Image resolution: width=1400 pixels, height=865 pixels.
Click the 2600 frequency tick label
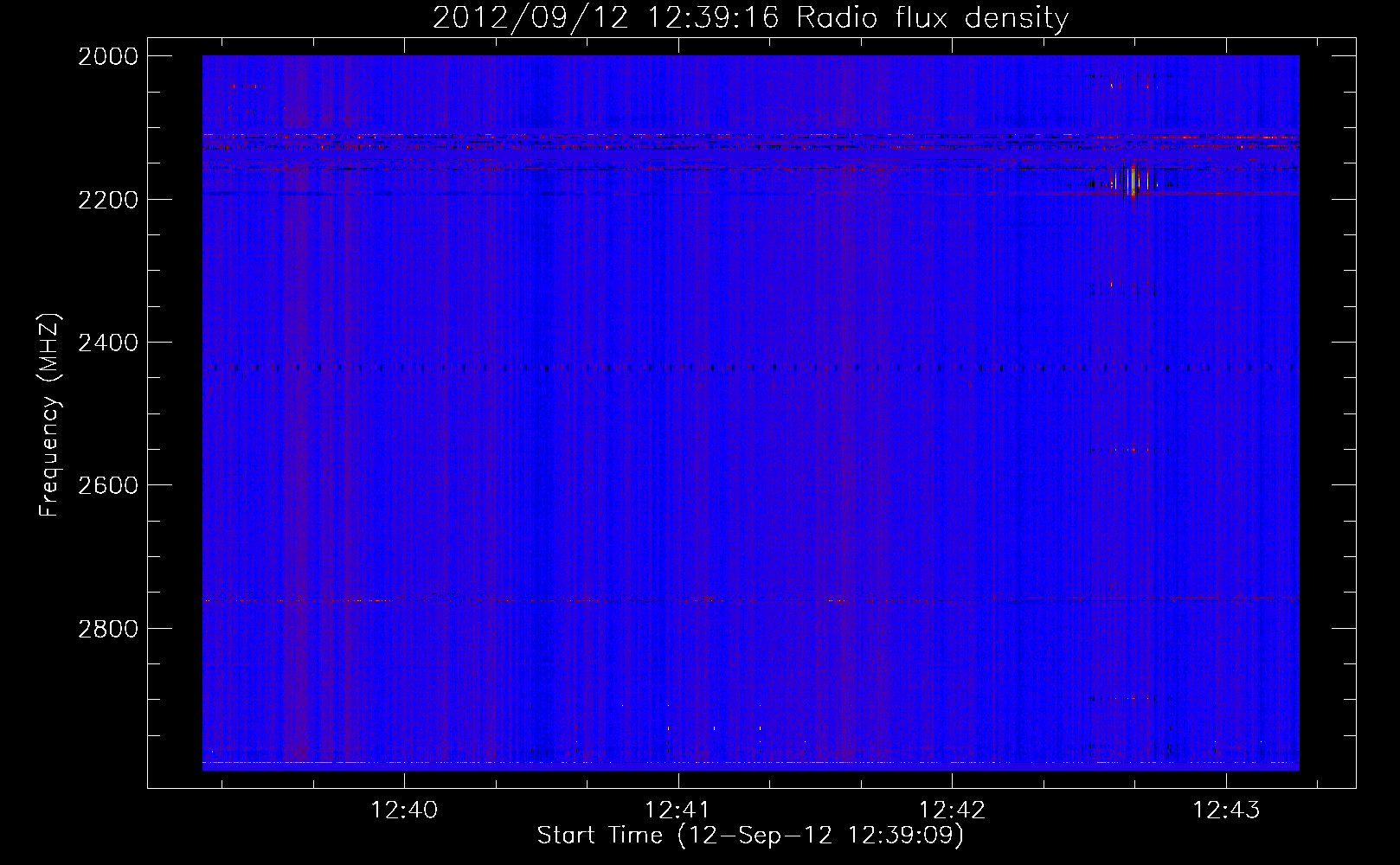[107, 485]
